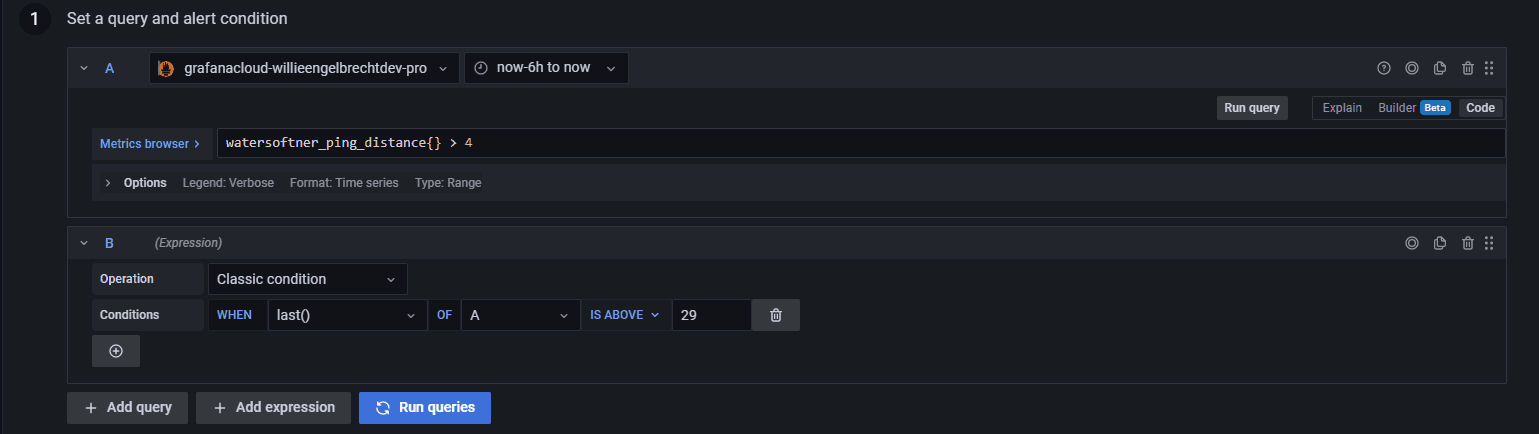Click the Run queries button
This screenshot has height=434, width=1539.
click(425, 408)
